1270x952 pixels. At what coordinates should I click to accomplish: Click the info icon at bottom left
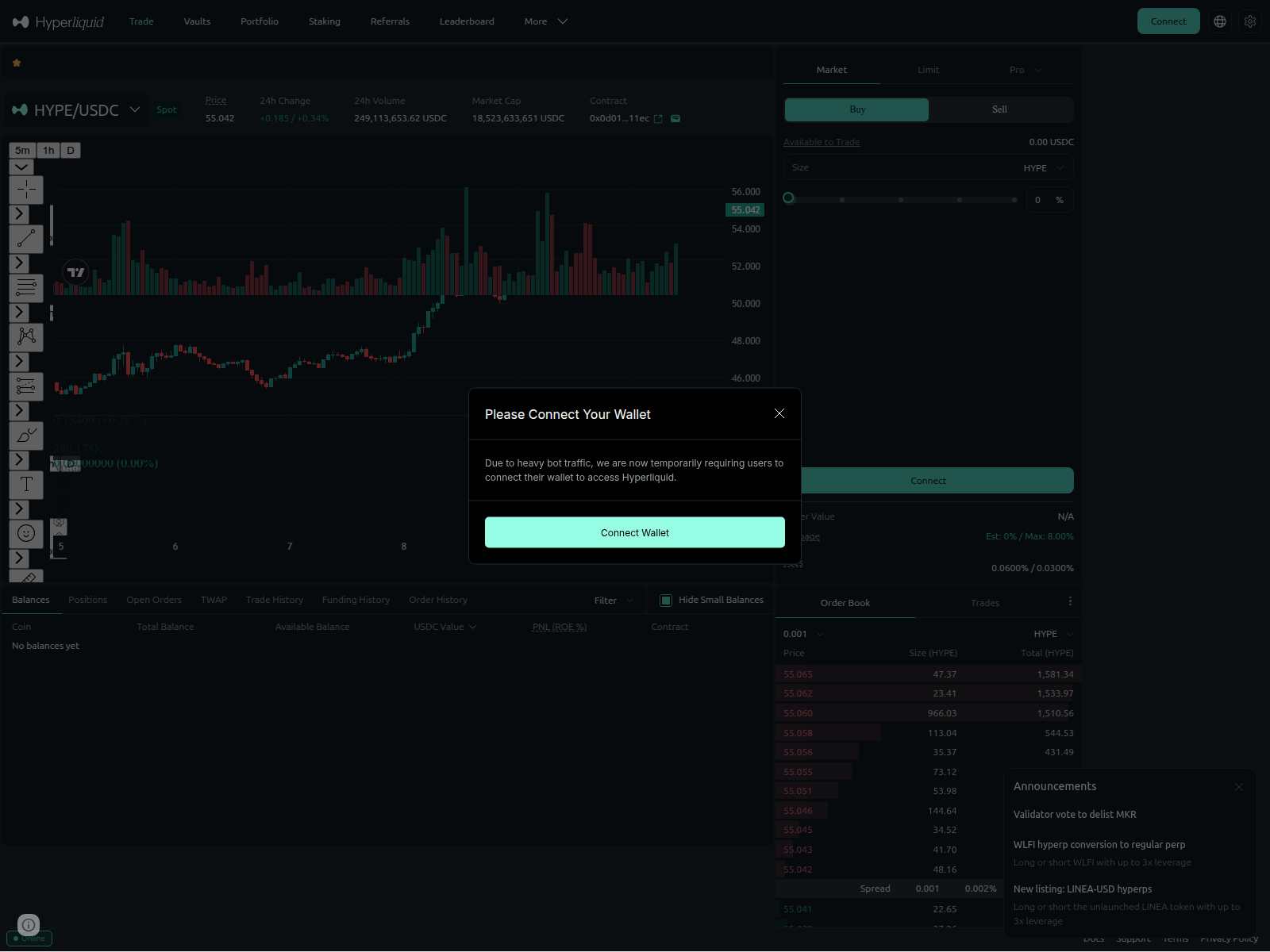[x=29, y=925]
